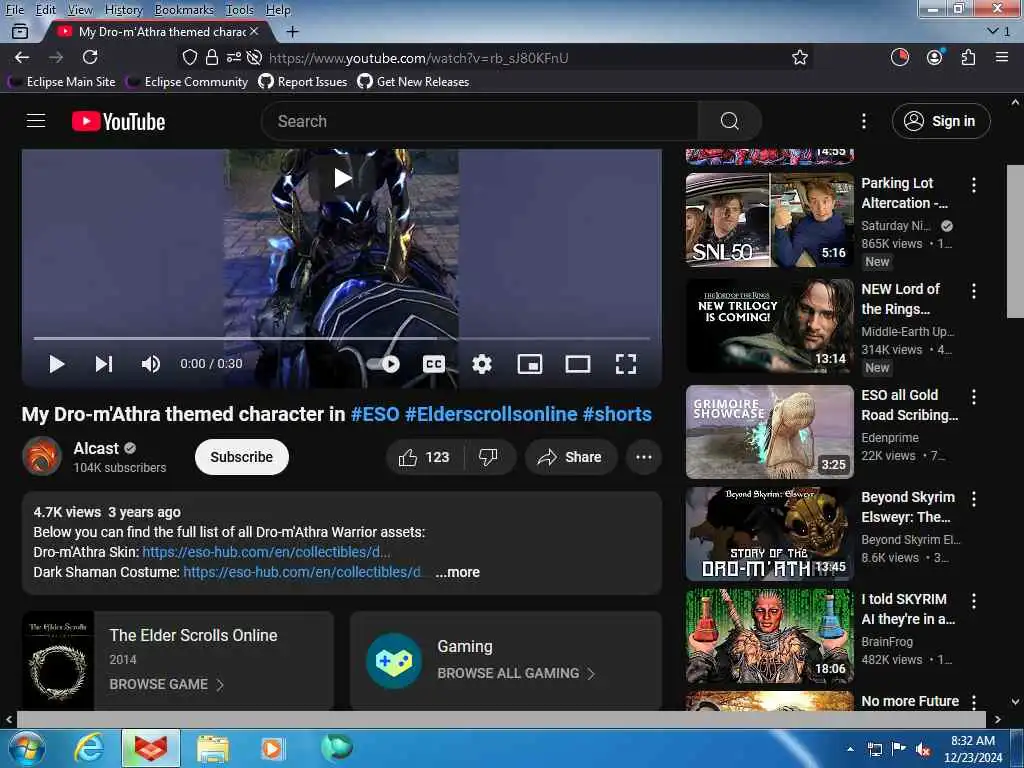Open more actions ellipsis under video
This screenshot has height=768, width=1024.
click(644, 457)
